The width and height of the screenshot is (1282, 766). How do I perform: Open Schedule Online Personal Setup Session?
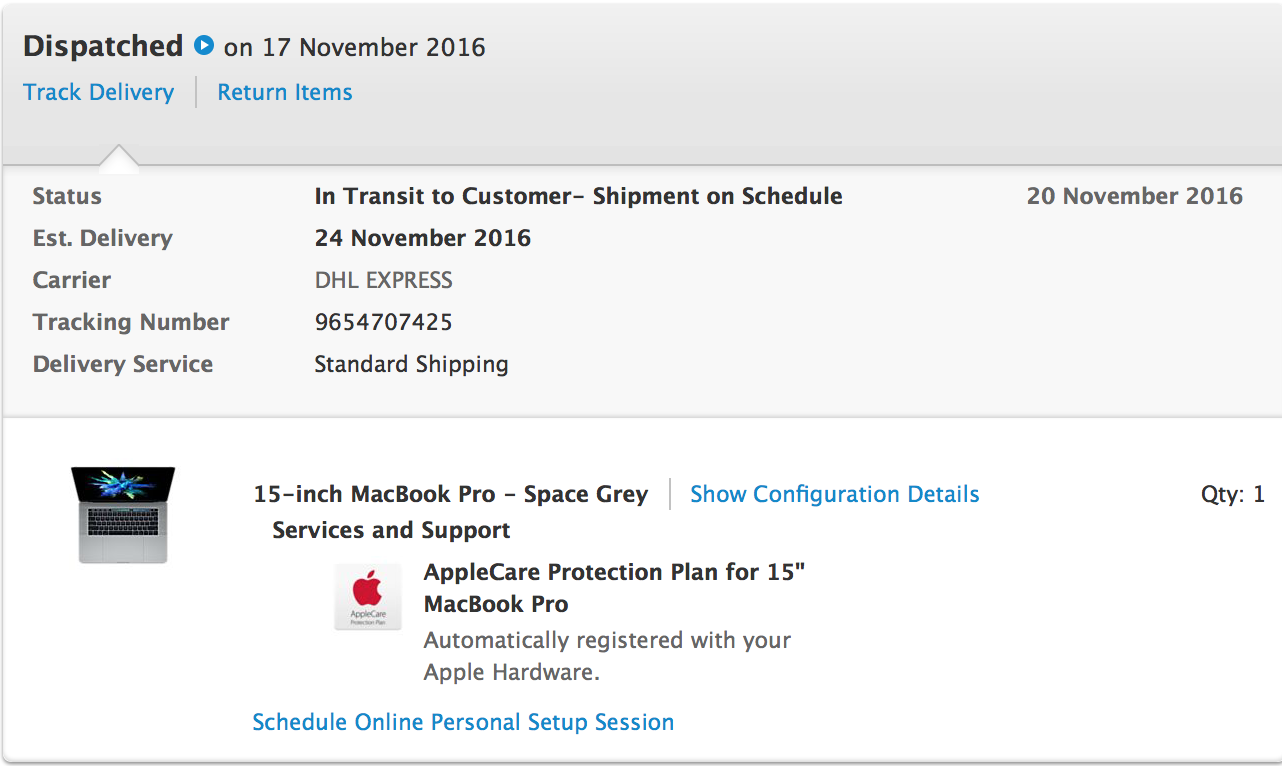(x=463, y=722)
